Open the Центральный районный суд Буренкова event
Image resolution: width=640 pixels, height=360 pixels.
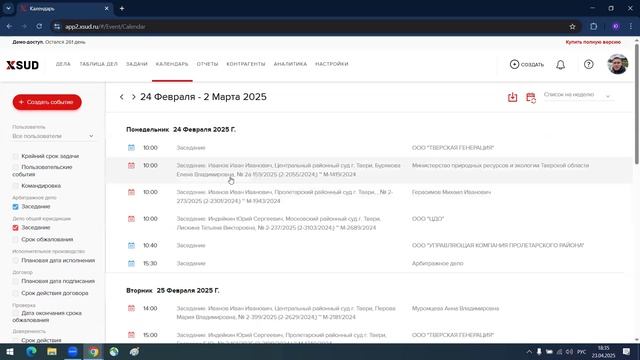click(289, 170)
